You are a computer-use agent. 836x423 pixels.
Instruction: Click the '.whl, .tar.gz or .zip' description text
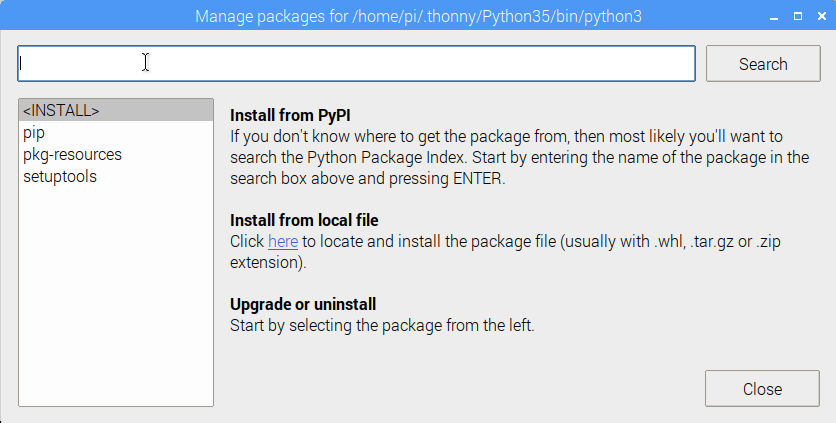pos(717,242)
